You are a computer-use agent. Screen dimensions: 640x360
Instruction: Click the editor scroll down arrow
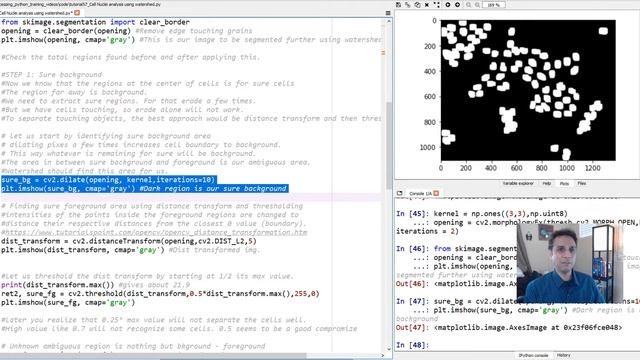[x=389, y=349]
